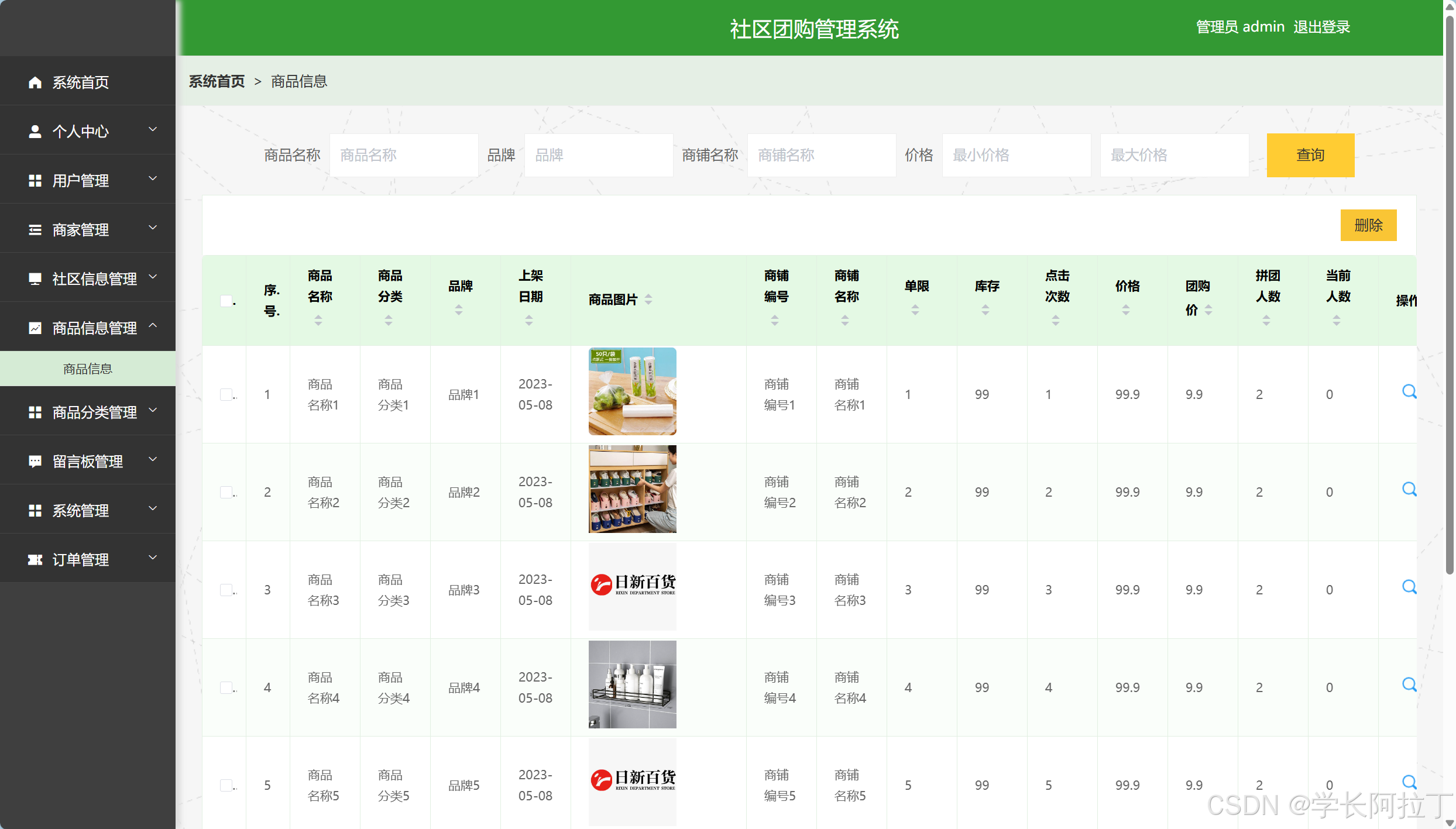Click the 商品信息管理 chart icon

35,328
